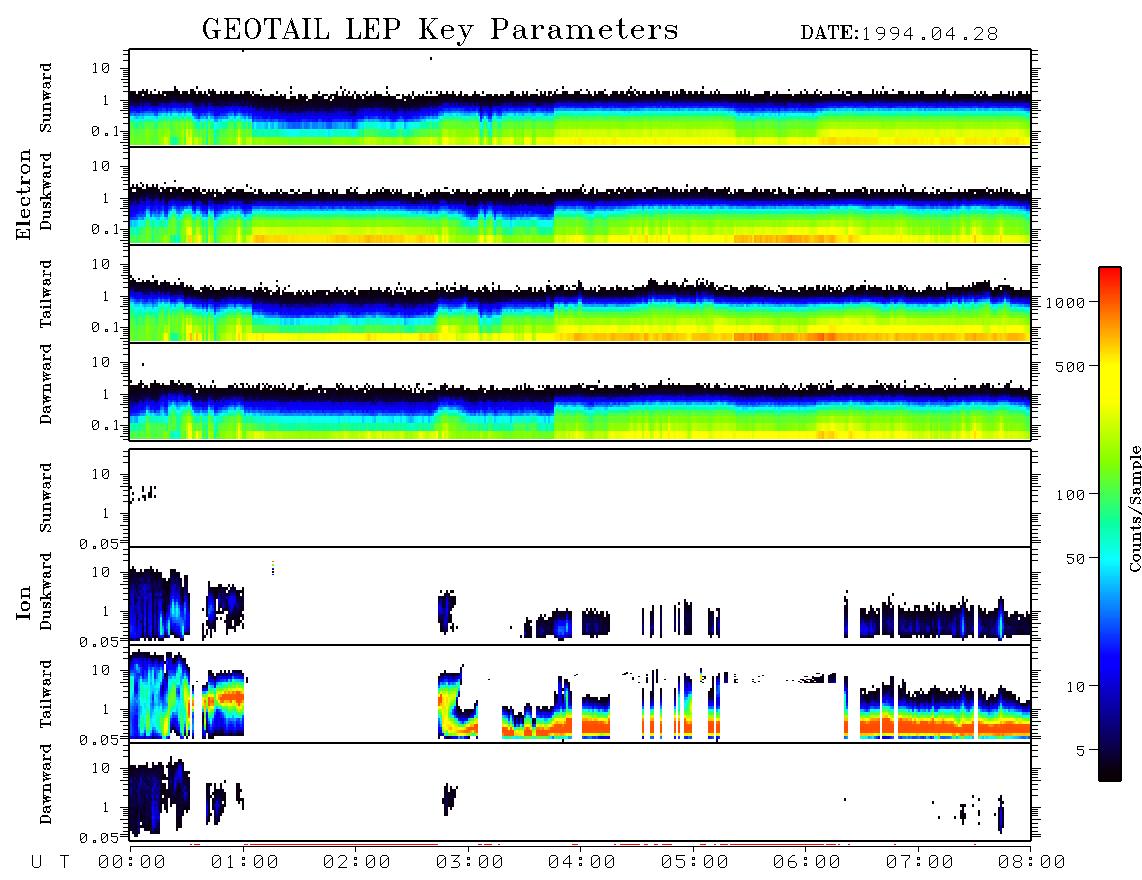Viewport: 1142px width, 880px height.
Task: Select the Ion 'Duskward' axis label
Action: [x=46, y=591]
